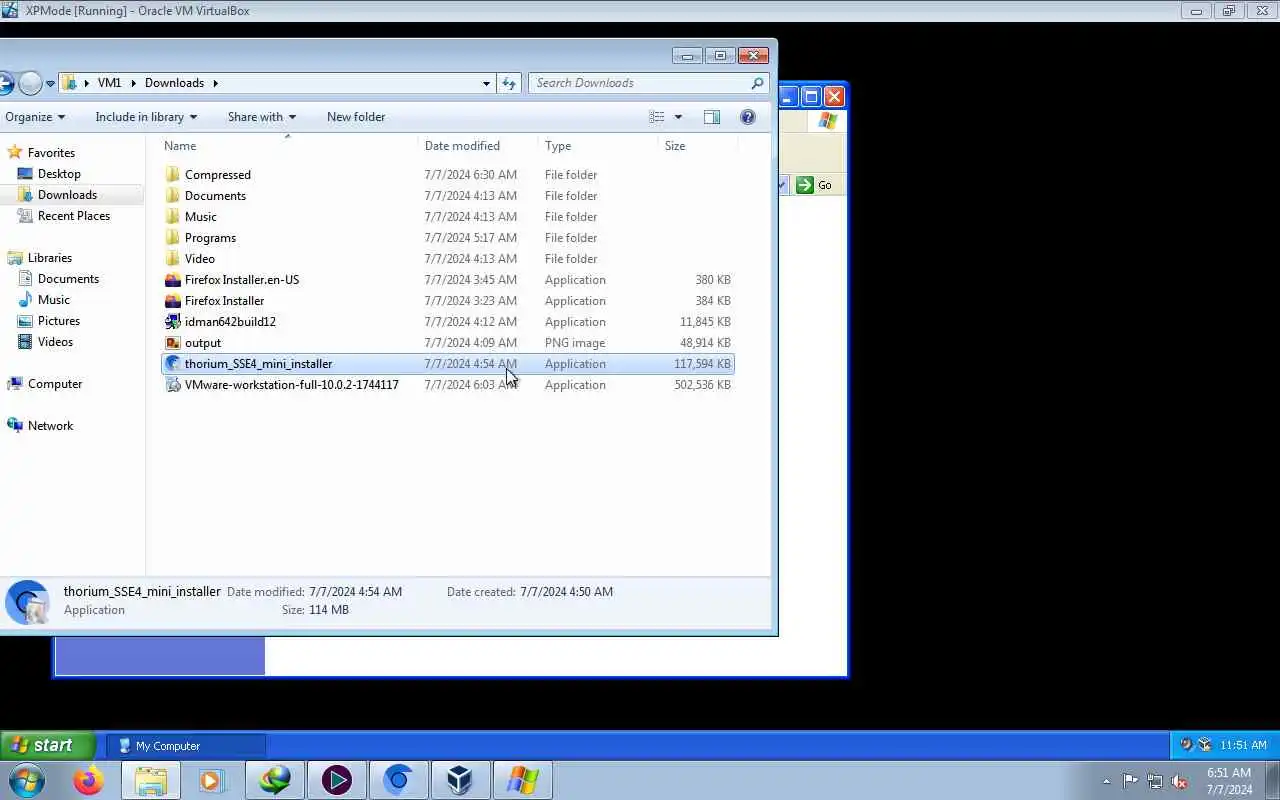
Task: Select the Music folder icon in file list
Action: (173, 216)
